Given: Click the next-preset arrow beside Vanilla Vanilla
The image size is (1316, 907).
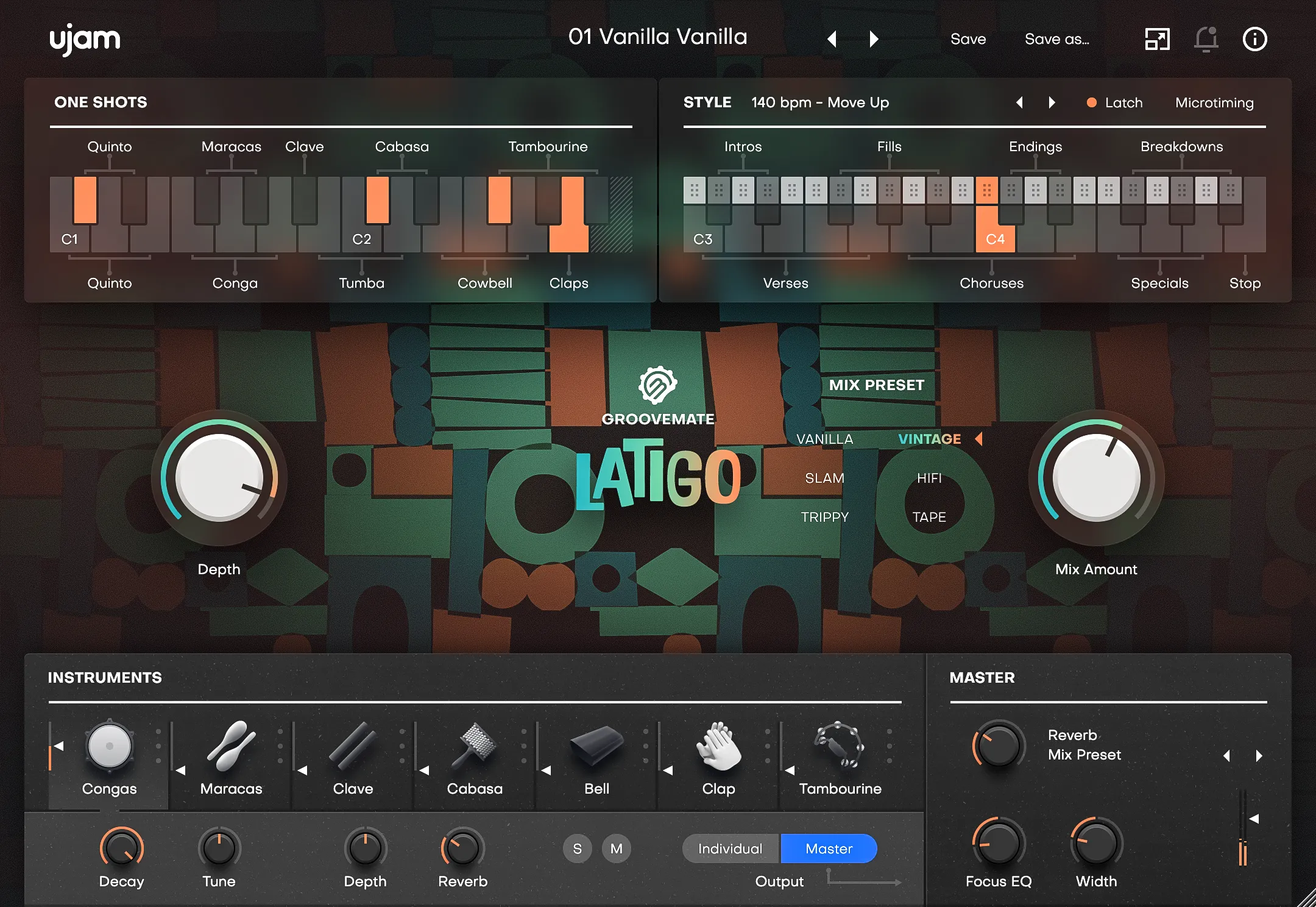Looking at the screenshot, I should point(873,38).
